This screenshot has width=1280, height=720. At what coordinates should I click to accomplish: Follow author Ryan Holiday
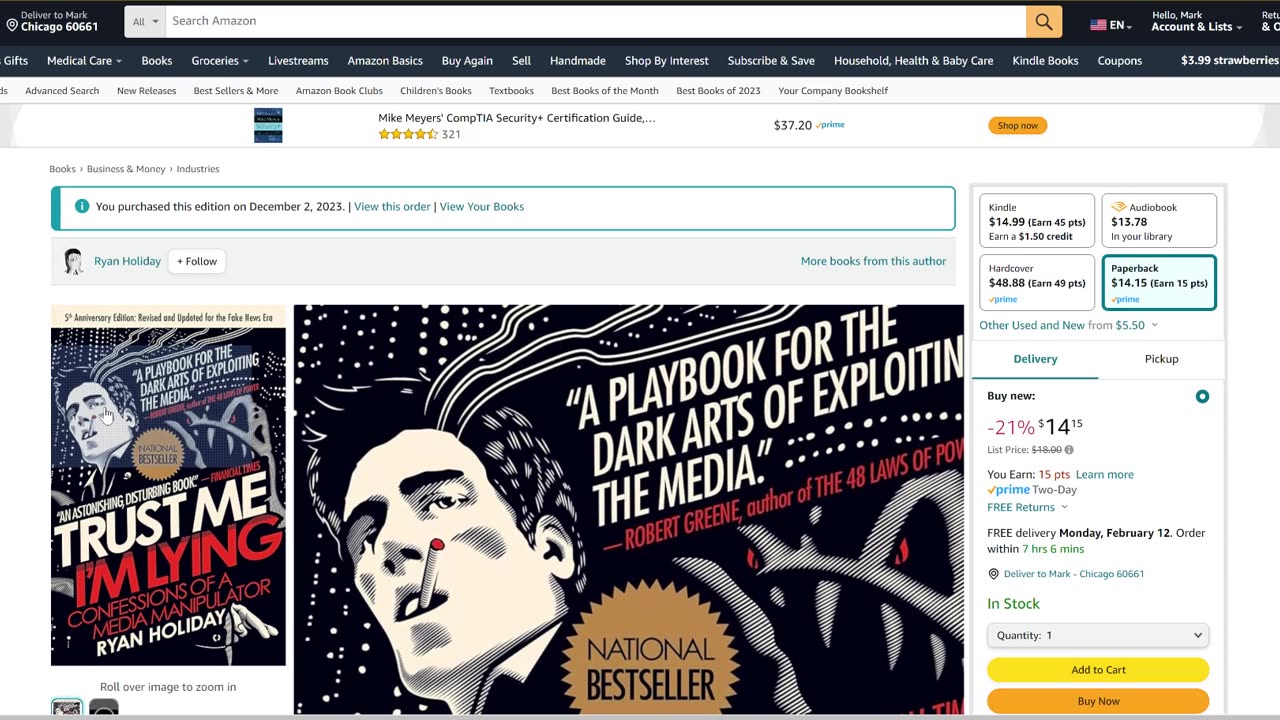click(x=197, y=261)
